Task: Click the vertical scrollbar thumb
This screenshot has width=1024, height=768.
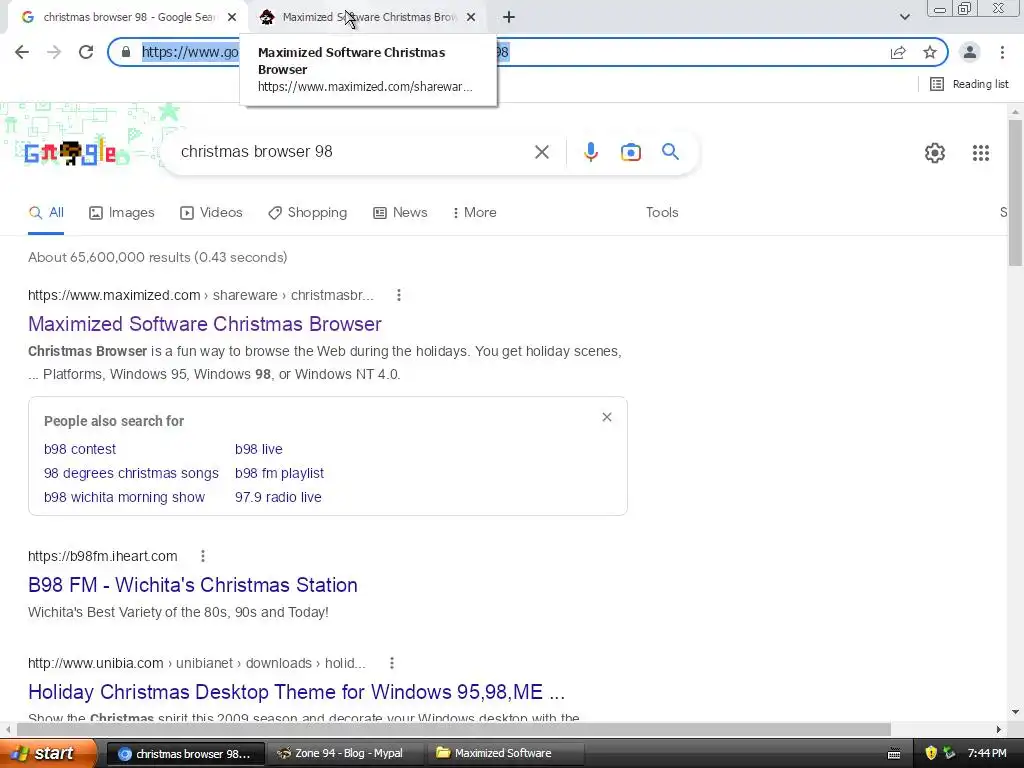Action: pos(1015,193)
